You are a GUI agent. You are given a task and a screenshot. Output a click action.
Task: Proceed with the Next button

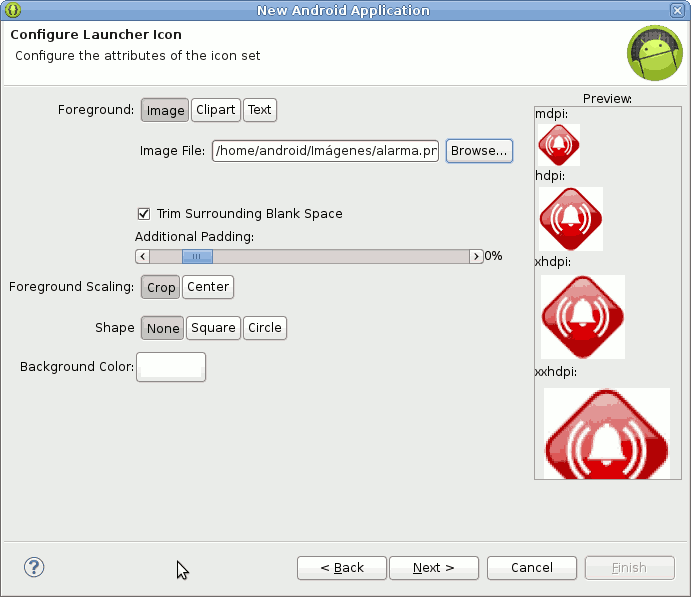click(x=434, y=568)
